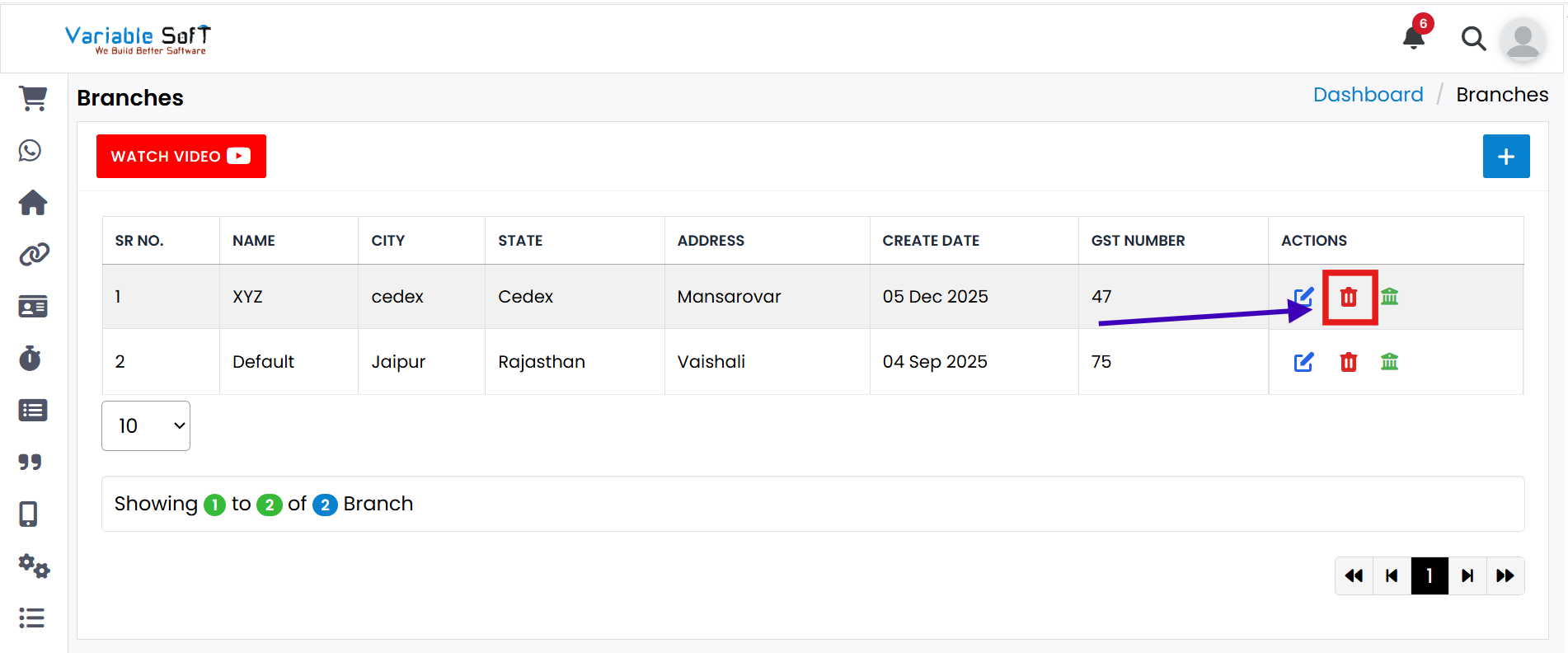Open search with magnifier icon

[1472, 39]
